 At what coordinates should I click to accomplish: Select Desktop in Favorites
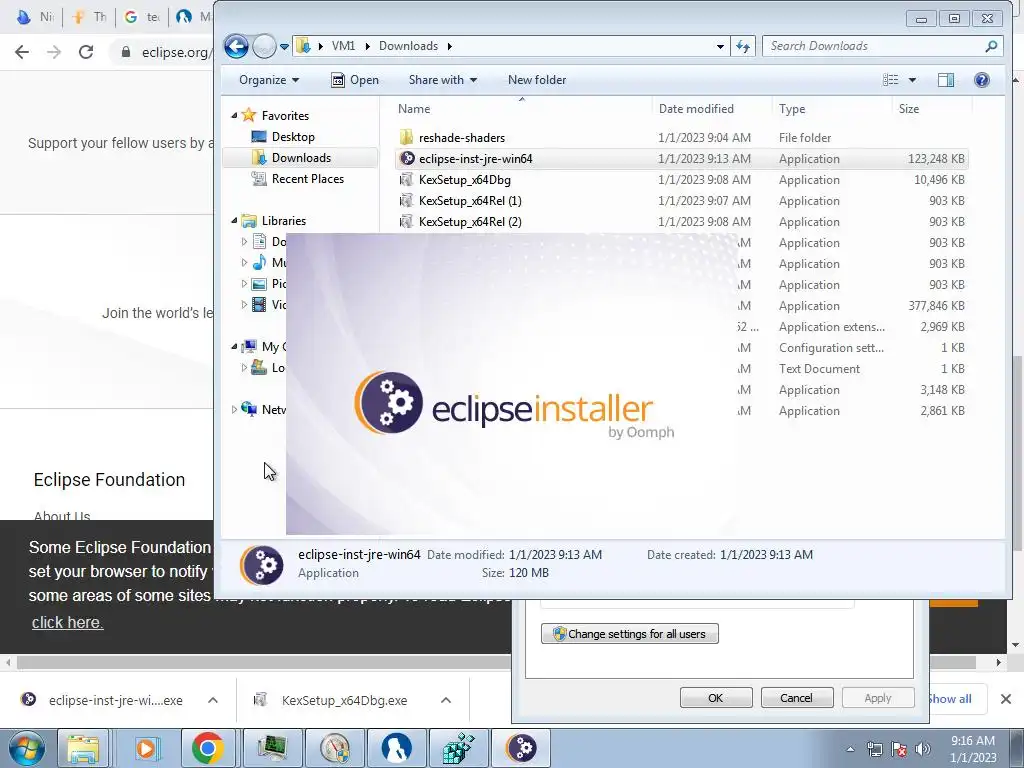(x=293, y=136)
